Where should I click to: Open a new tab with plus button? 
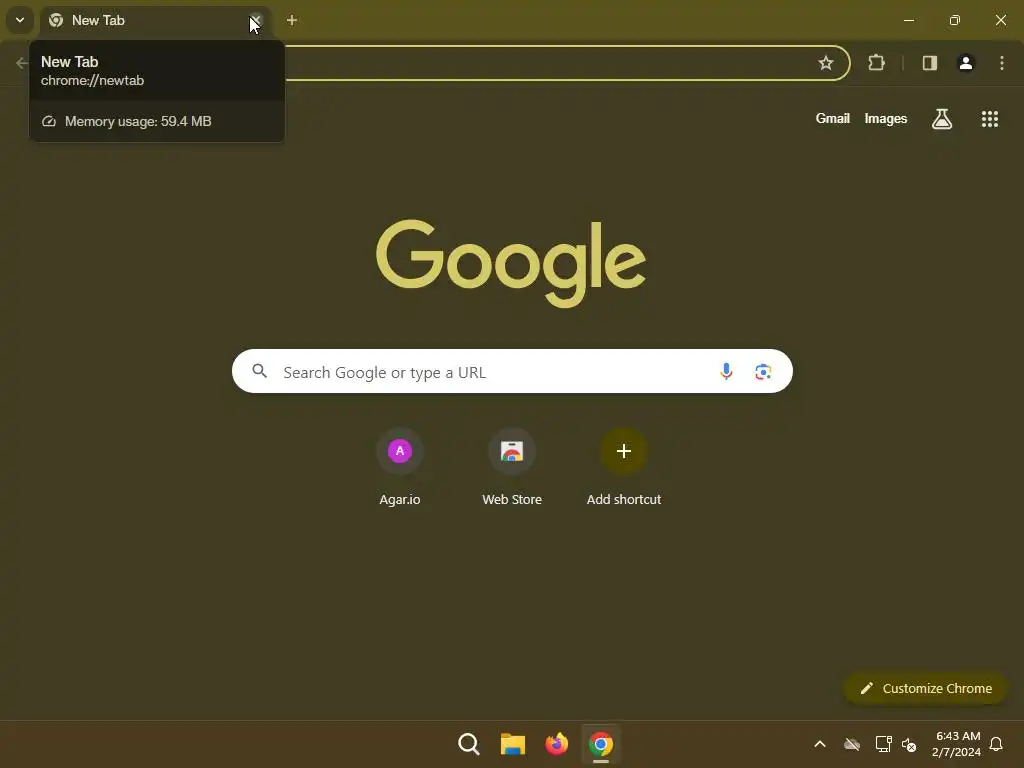[292, 20]
